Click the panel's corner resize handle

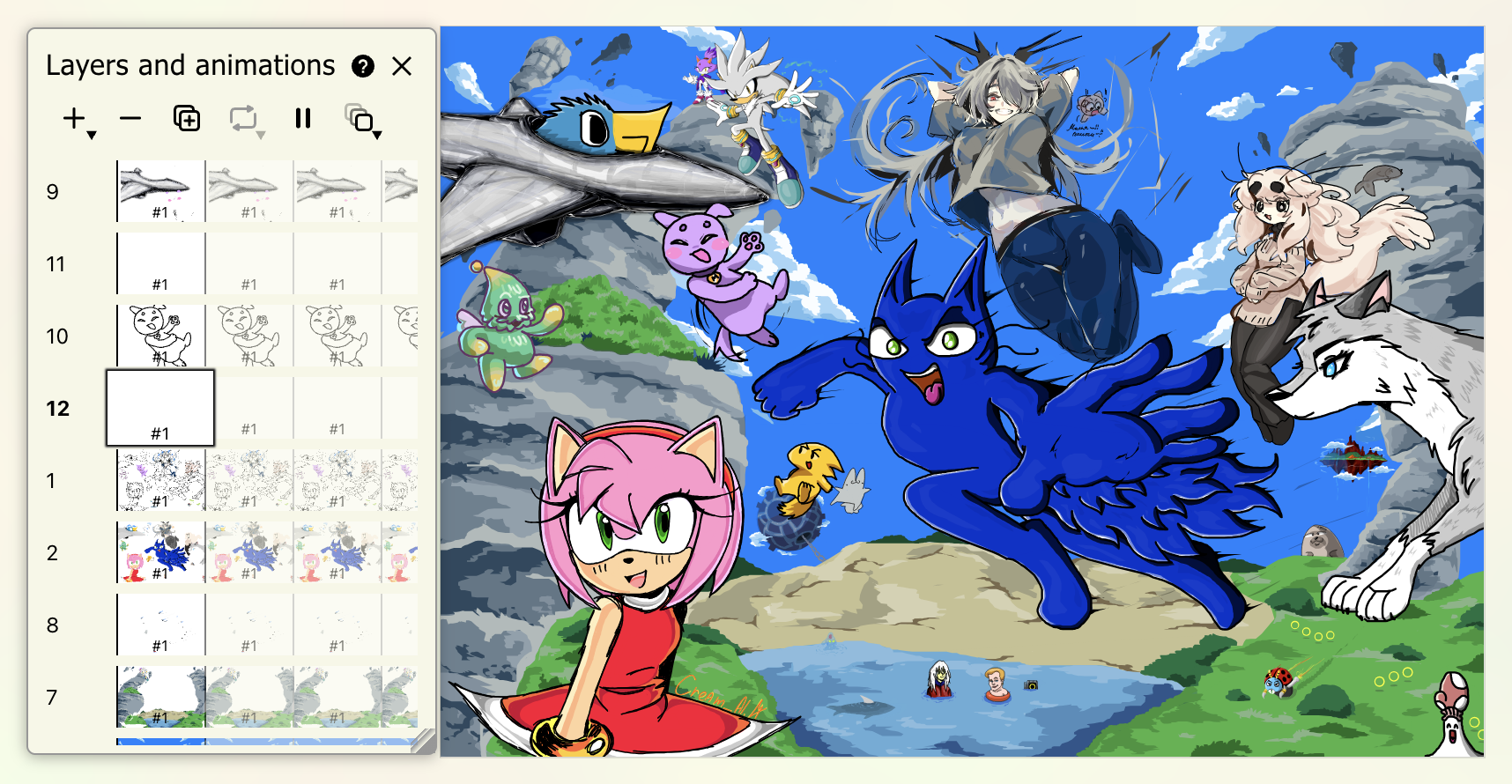coord(424,742)
